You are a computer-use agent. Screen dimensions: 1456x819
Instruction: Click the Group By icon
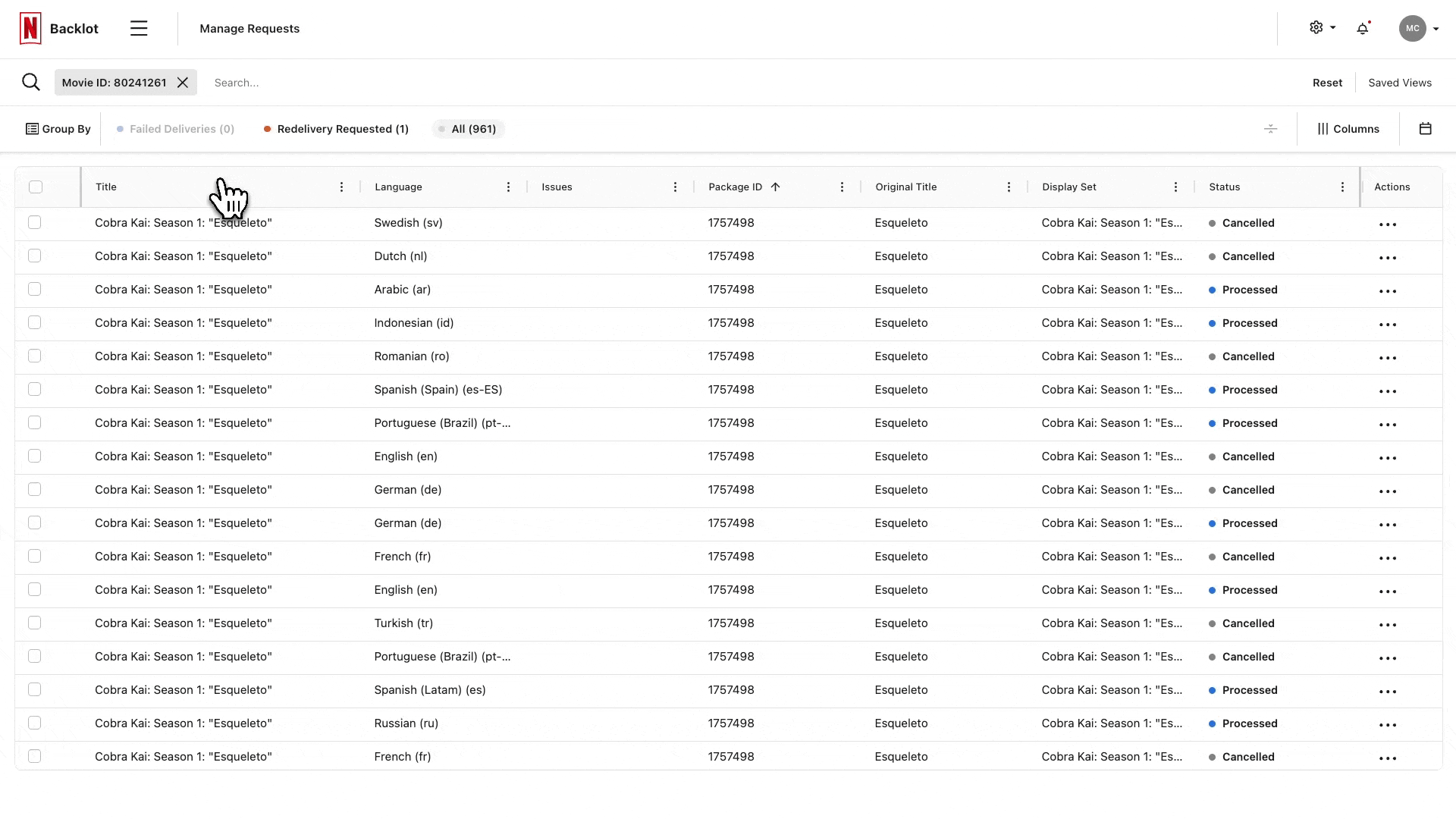coord(32,129)
